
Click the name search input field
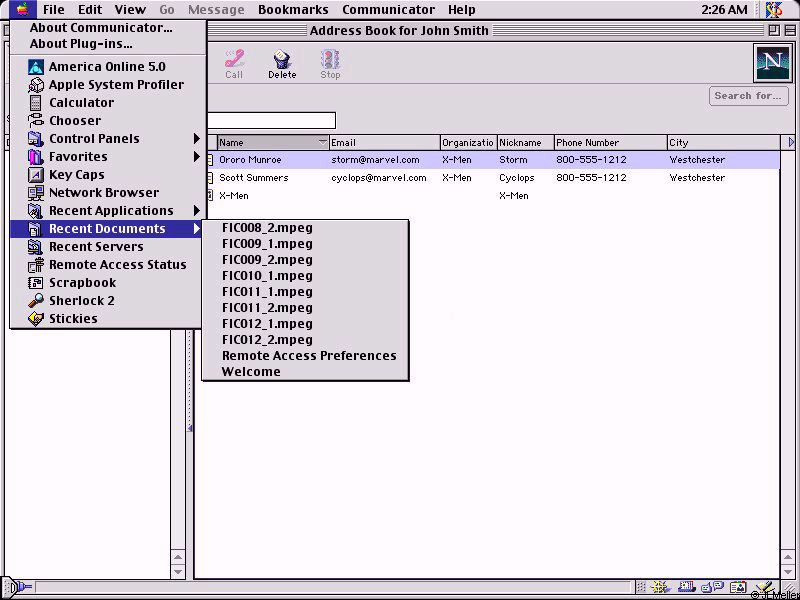click(x=270, y=121)
